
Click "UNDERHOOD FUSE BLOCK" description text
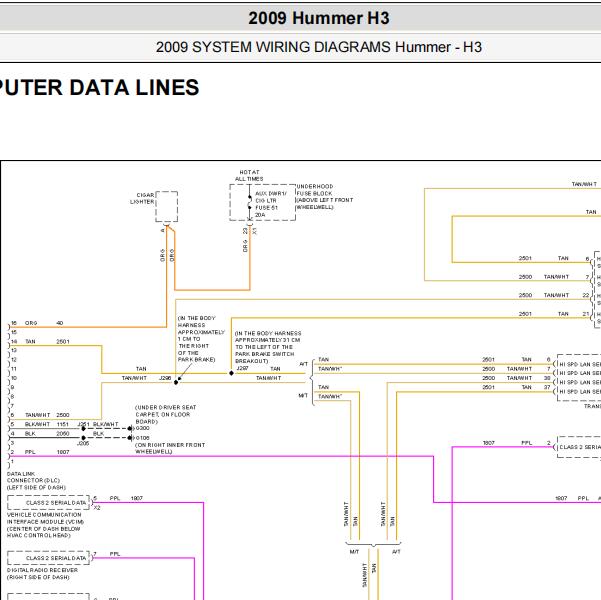[324, 197]
